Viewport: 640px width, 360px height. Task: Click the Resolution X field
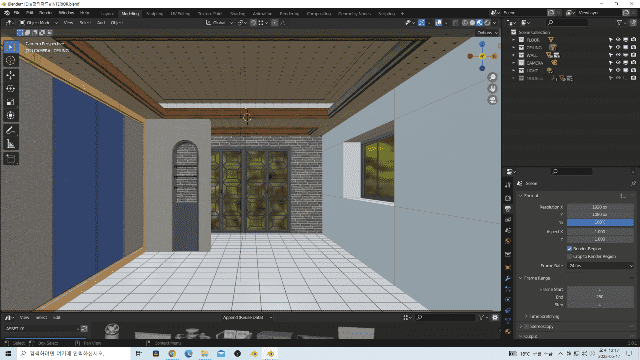click(x=600, y=207)
